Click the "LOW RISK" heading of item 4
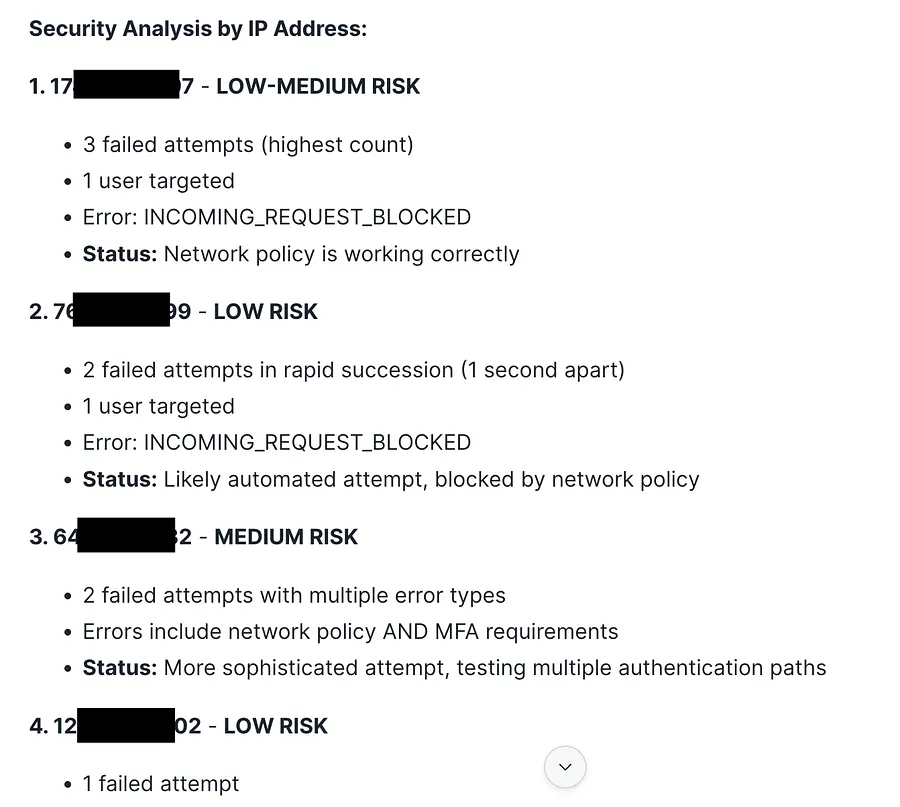 [x=275, y=726]
